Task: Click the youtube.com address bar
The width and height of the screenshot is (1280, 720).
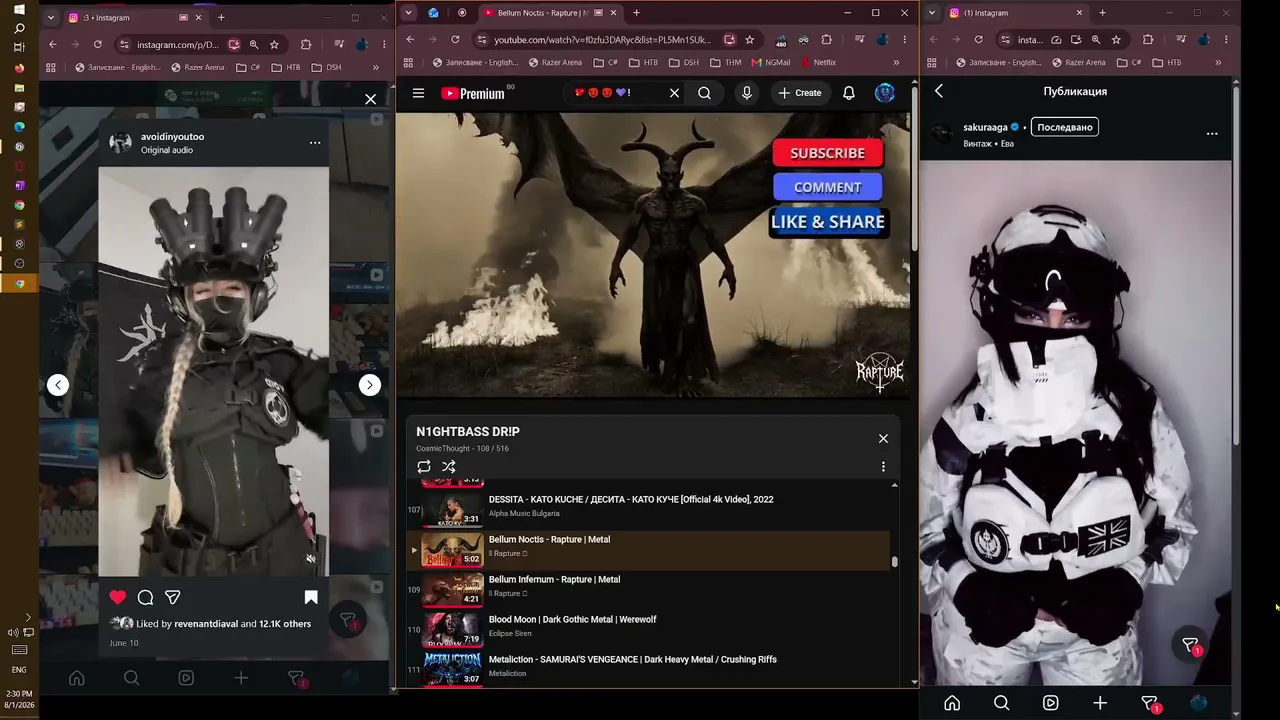Action: tap(602, 40)
